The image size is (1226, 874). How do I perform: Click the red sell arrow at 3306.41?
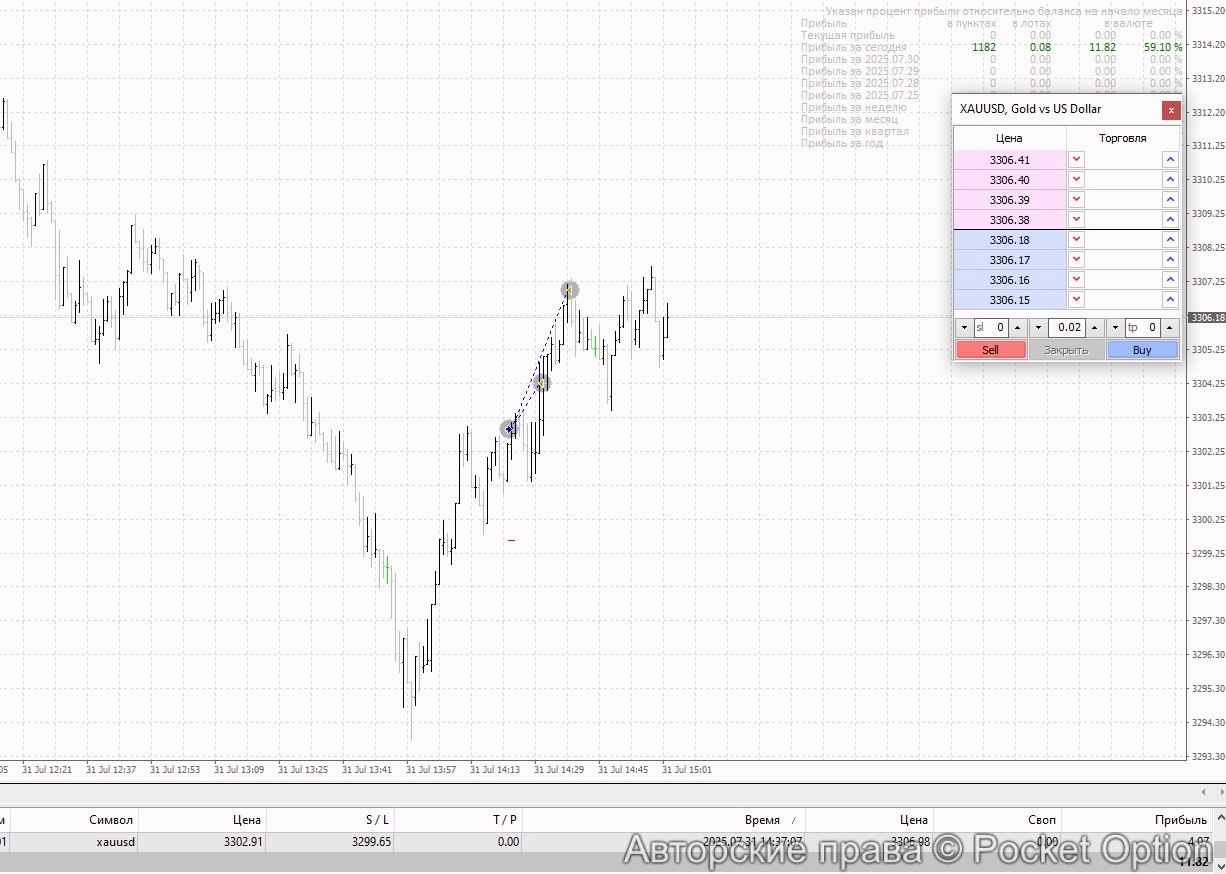pyautogui.click(x=1076, y=159)
